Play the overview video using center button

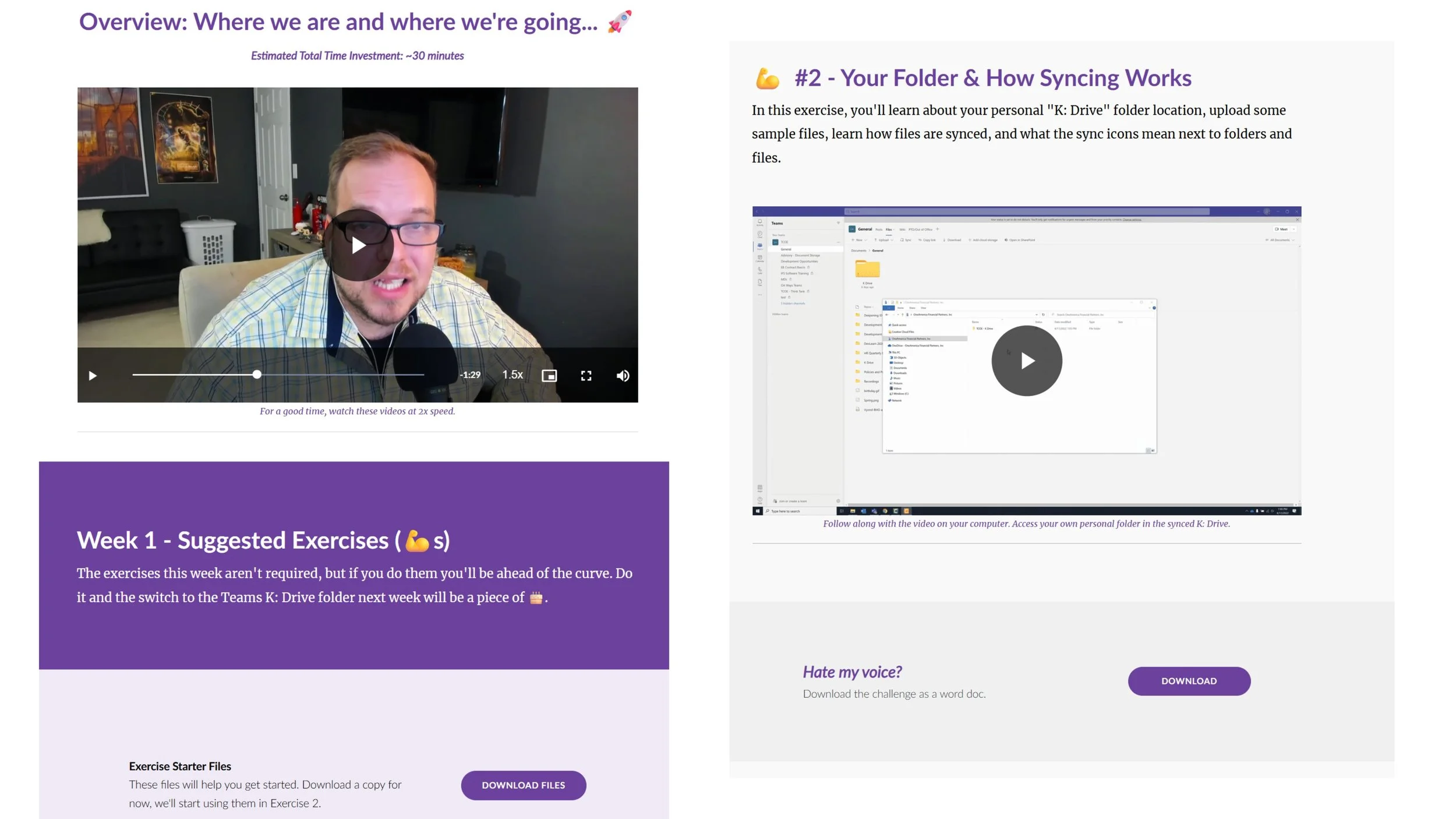click(x=358, y=245)
